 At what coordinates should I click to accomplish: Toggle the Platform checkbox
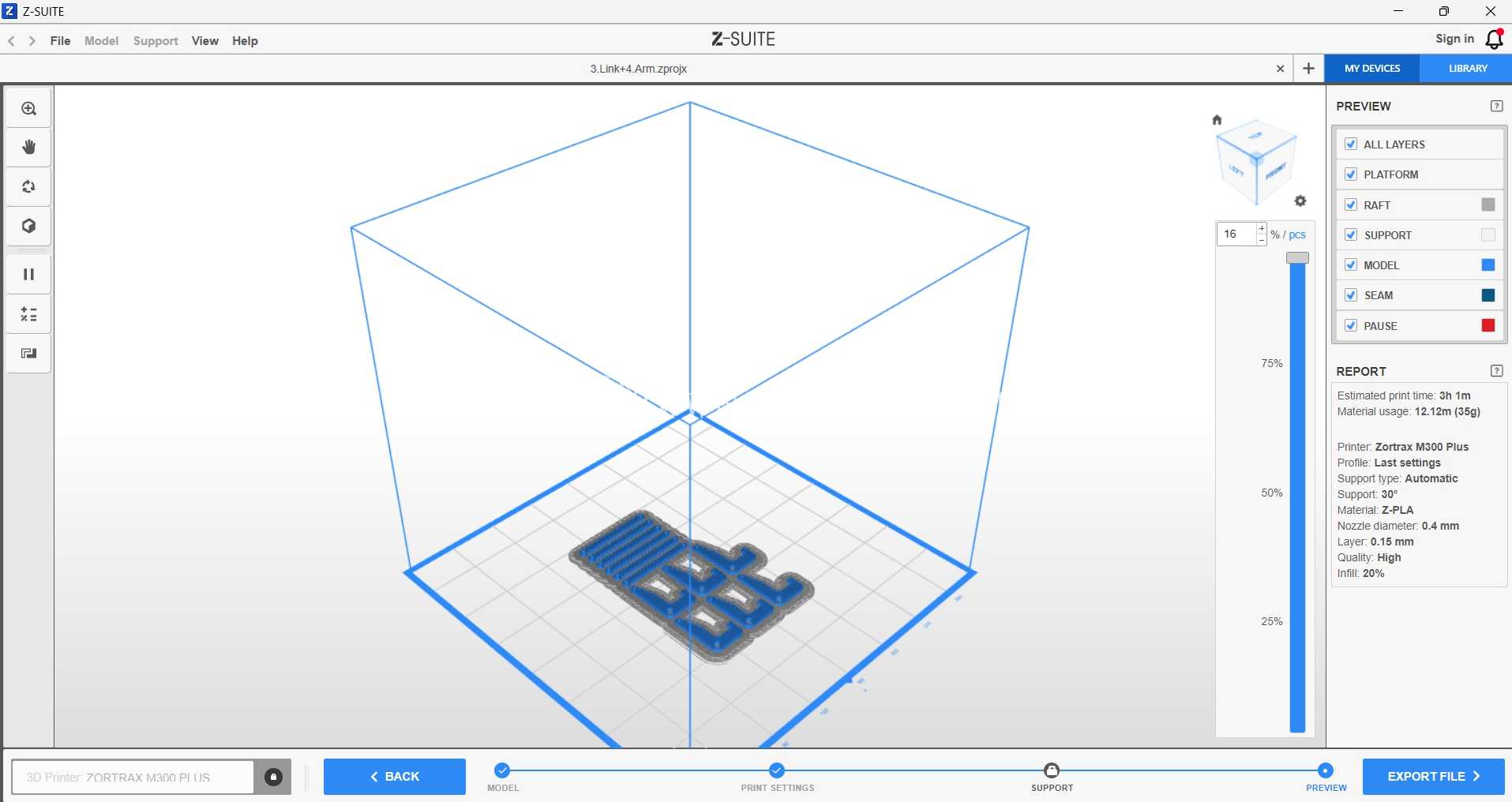click(x=1351, y=174)
